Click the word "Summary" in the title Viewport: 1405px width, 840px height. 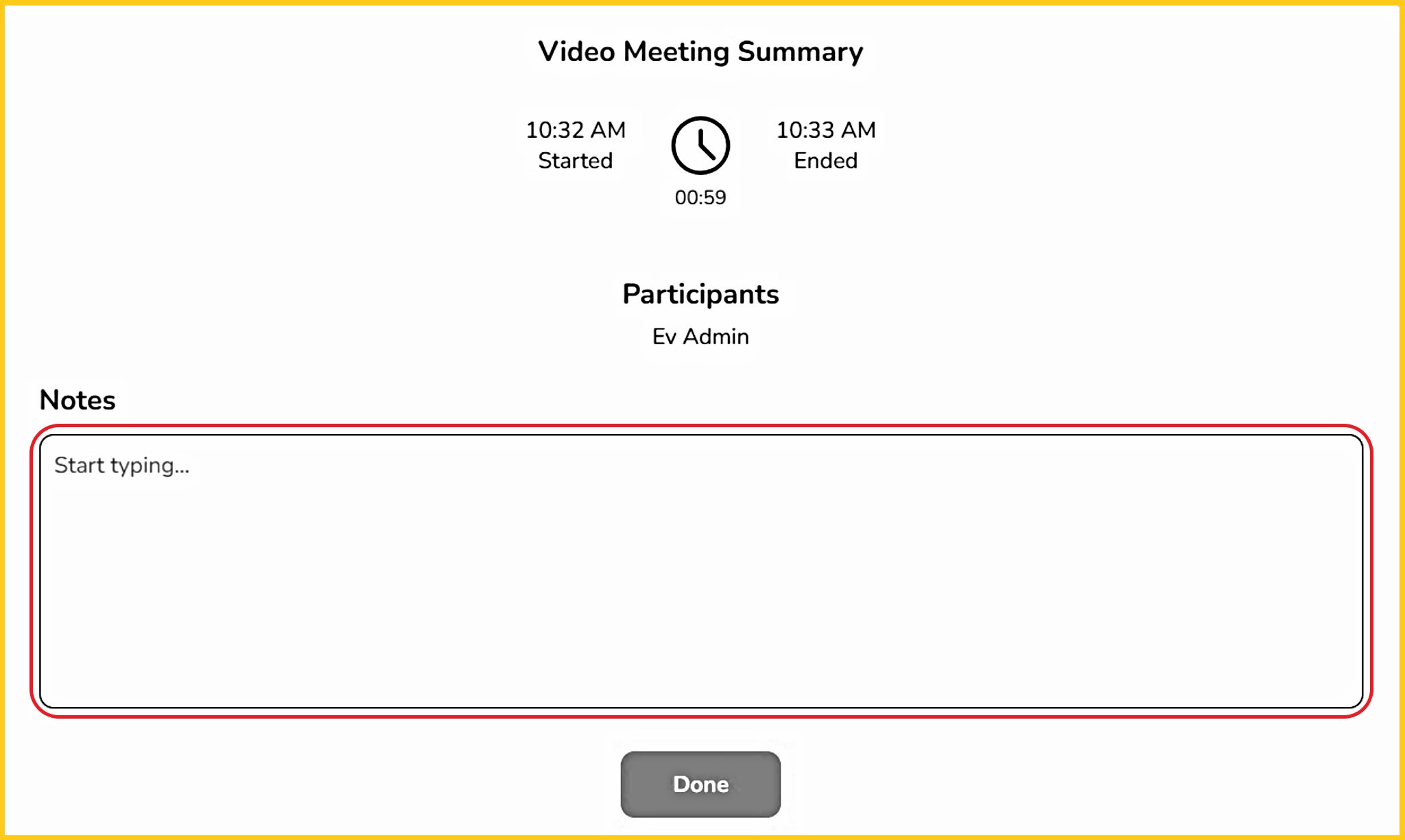pyautogui.click(x=800, y=52)
